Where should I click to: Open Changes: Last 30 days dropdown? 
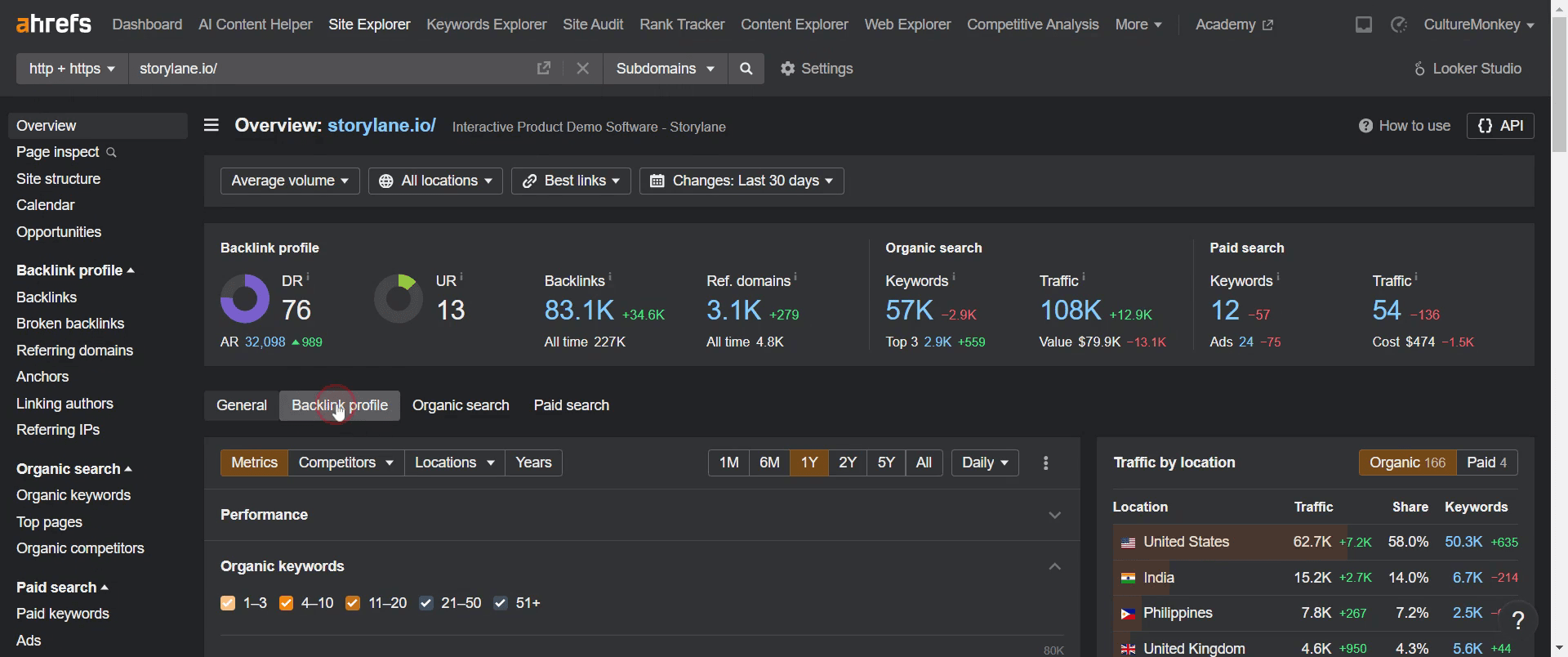(x=742, y=181)
